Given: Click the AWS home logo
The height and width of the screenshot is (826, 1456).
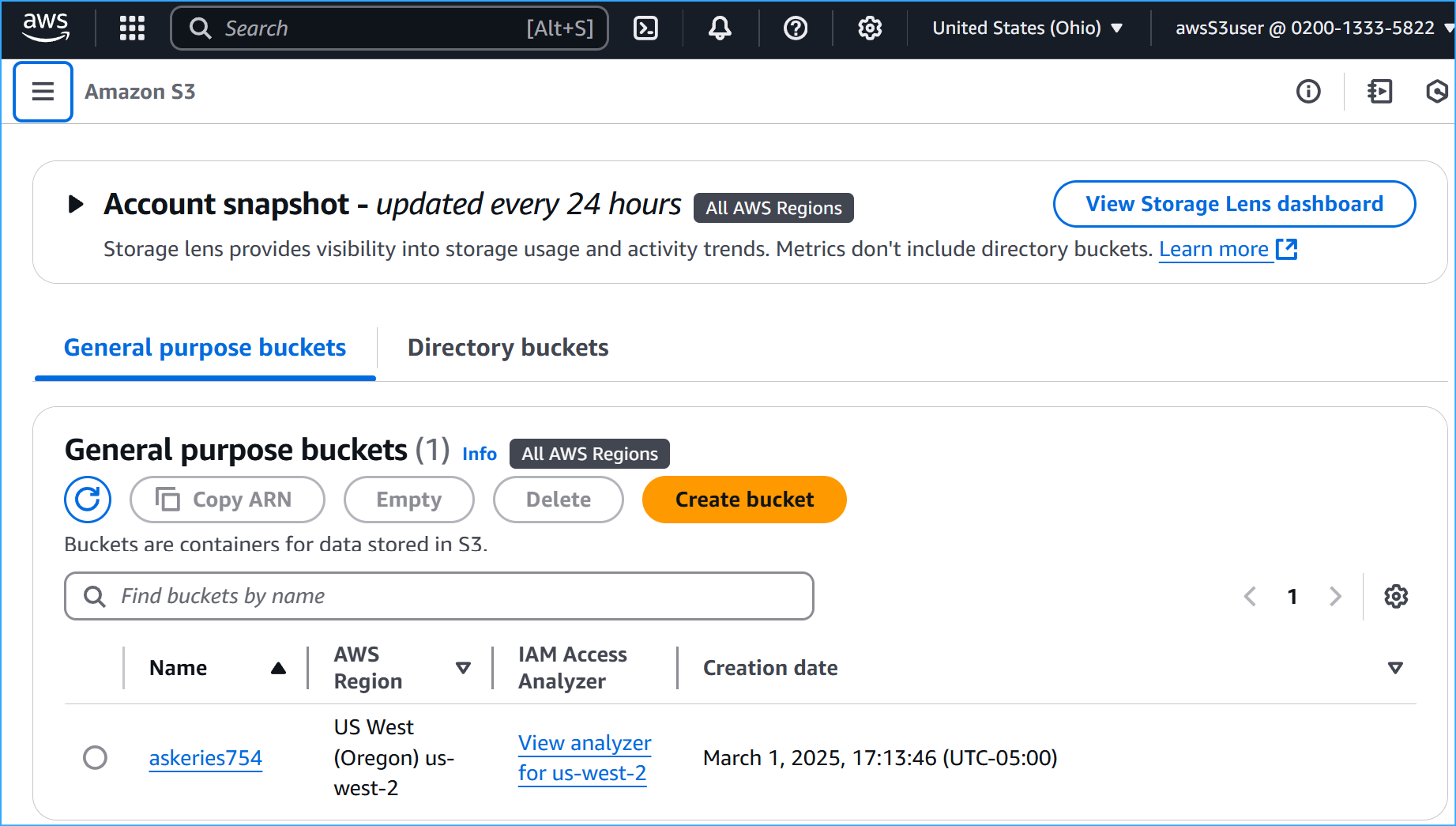Looking at the screenshot, I should point(45,28).
